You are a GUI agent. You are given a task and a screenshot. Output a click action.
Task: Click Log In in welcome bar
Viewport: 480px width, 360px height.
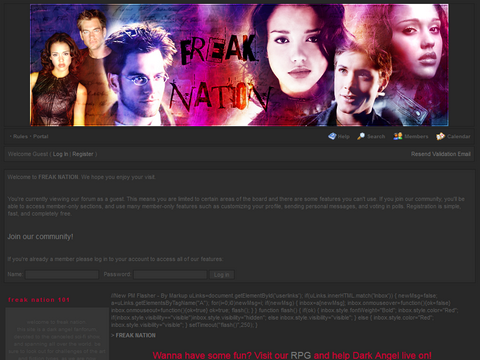tap(60, 154)
